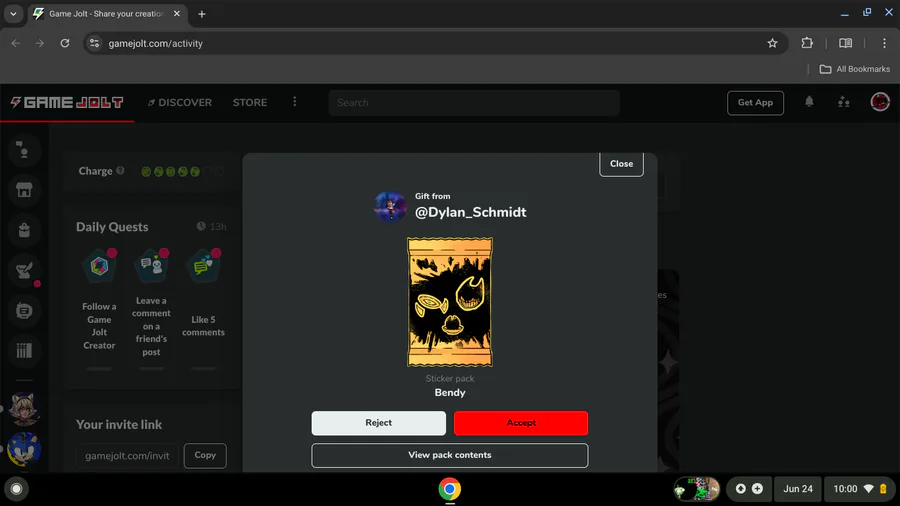
Task: Open @Dylan_Schmidt profile link
Action: point(470,212)
